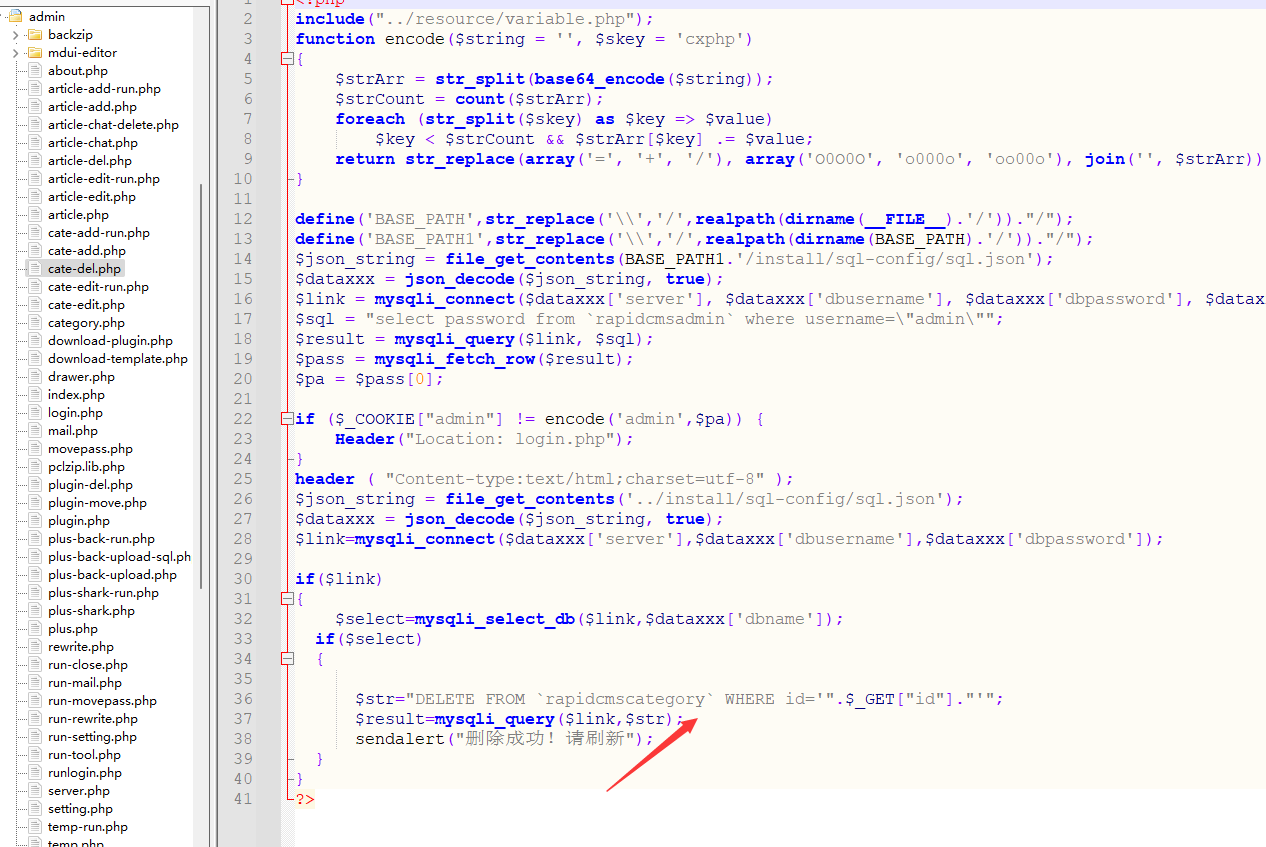This screenshot has width=1266, height=847.
Task: Click the mdui-editor folder icon
Action: point(34,53)
